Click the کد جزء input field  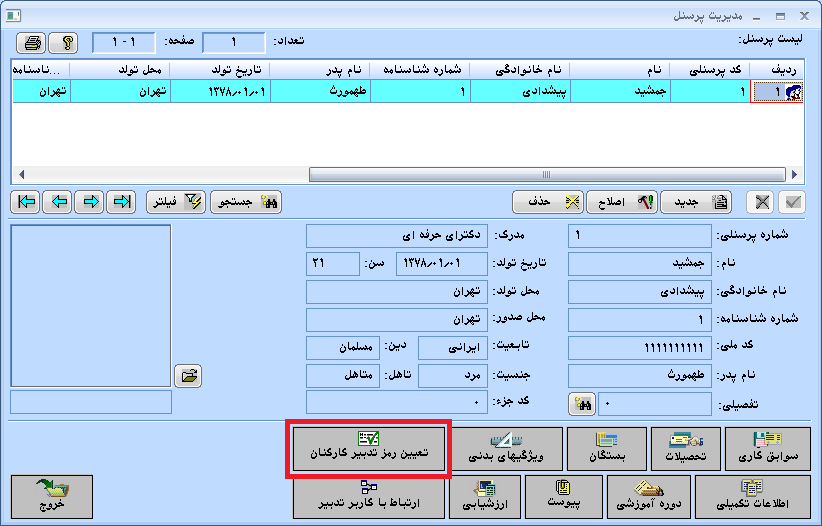[x=397, y=402]
